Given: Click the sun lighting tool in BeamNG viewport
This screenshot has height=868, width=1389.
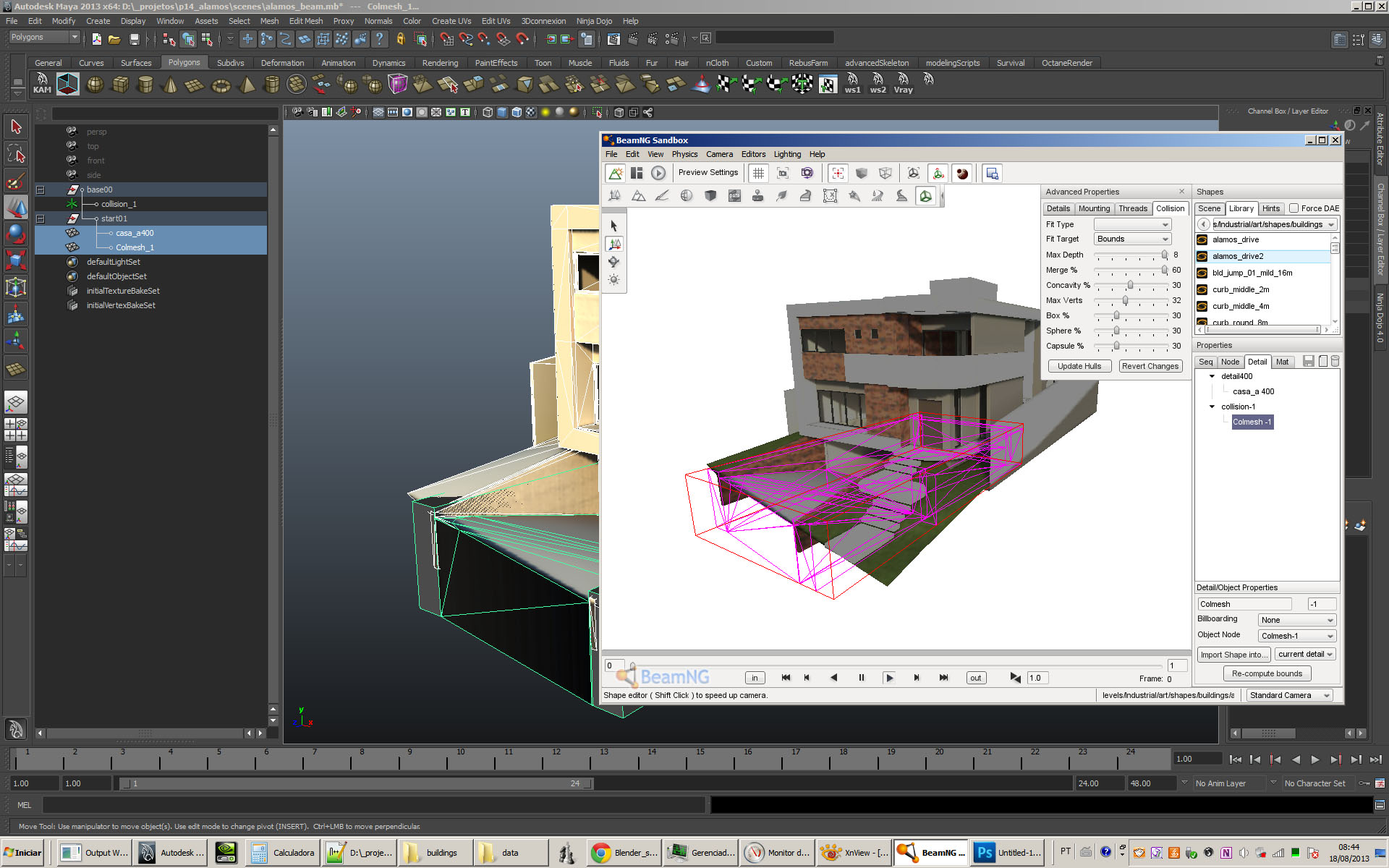Looking at the screenshot, I should point(614,280).
